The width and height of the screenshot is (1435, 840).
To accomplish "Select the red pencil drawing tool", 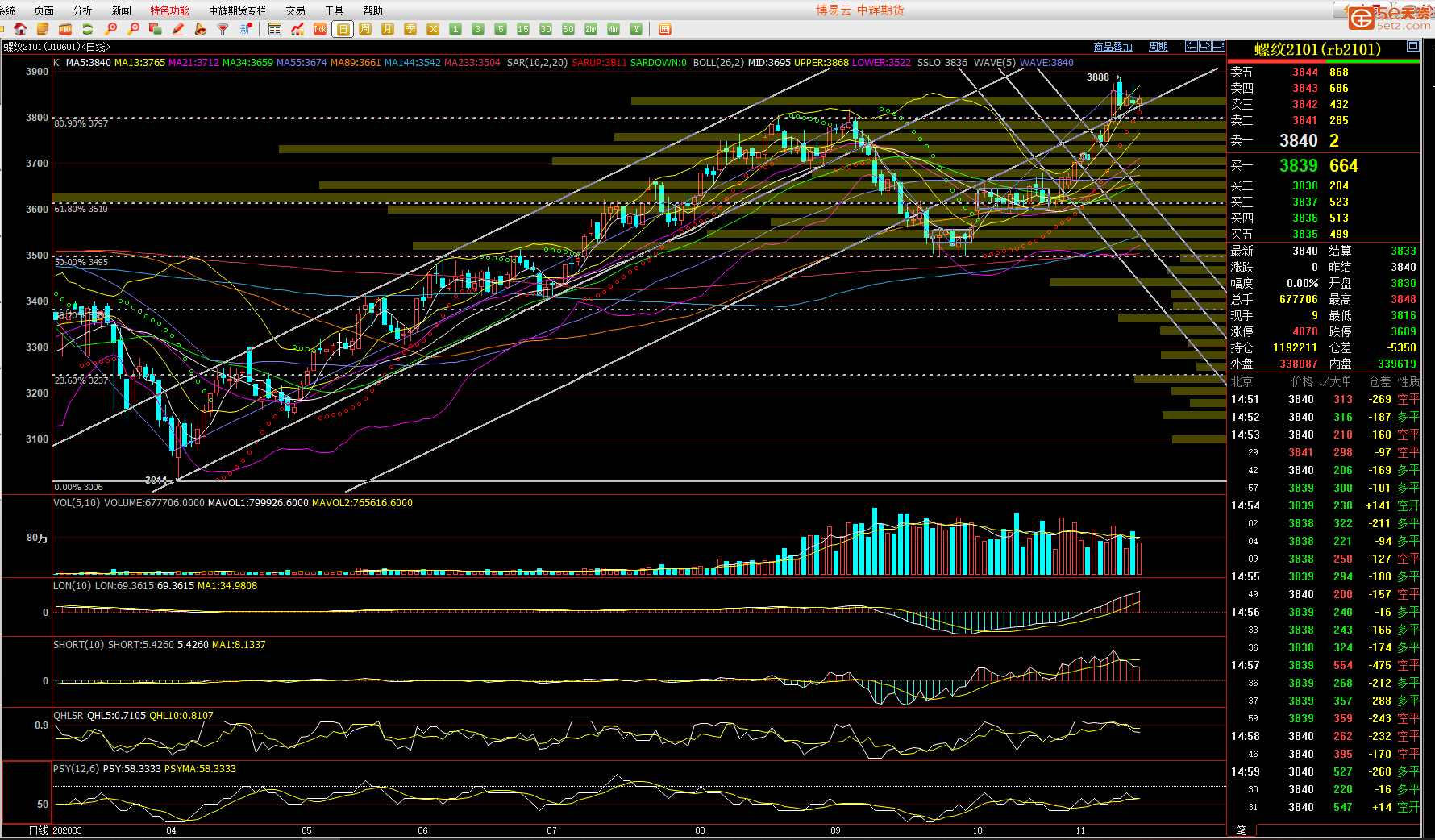I will click(x=178, y=29).
